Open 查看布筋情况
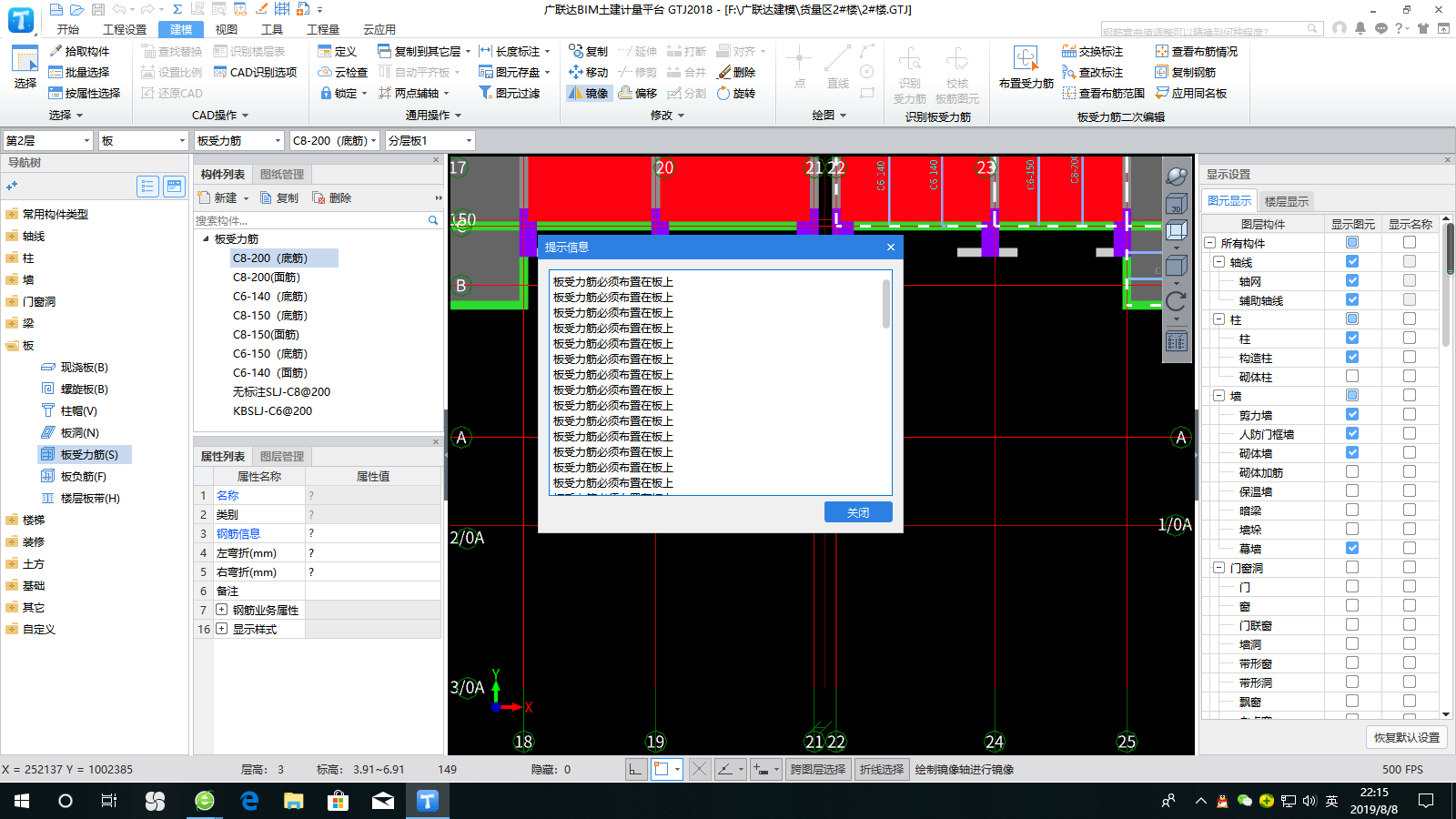This screenshot has width=1456, height=819. pos(1196,51)
